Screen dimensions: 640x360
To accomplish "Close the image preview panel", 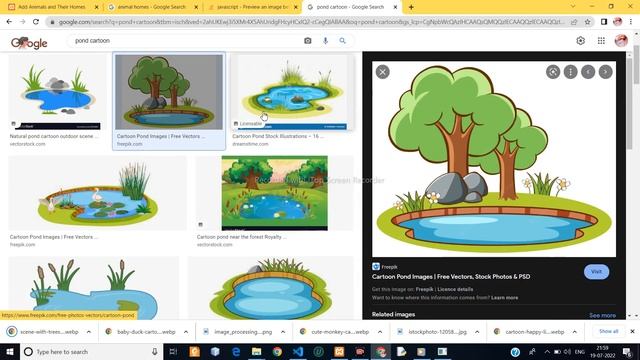I will pyautogui.click(x=382, y=72).
